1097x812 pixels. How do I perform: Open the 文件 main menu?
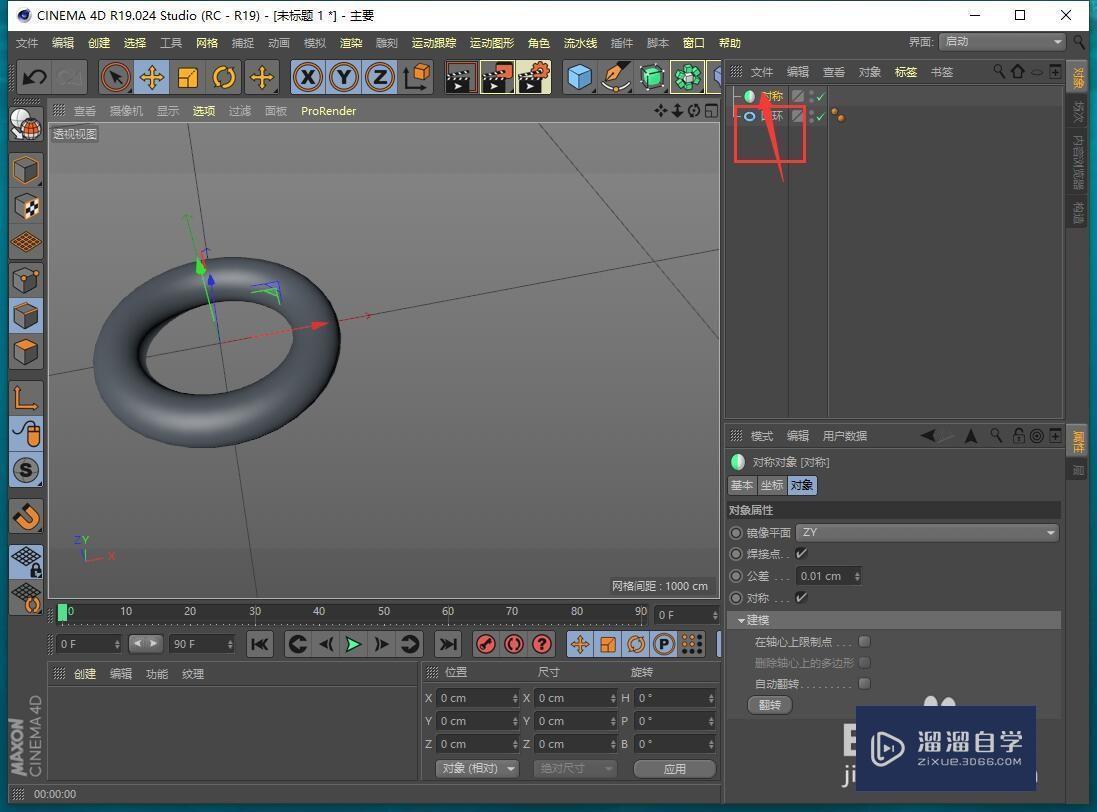(x=27, y=43)
